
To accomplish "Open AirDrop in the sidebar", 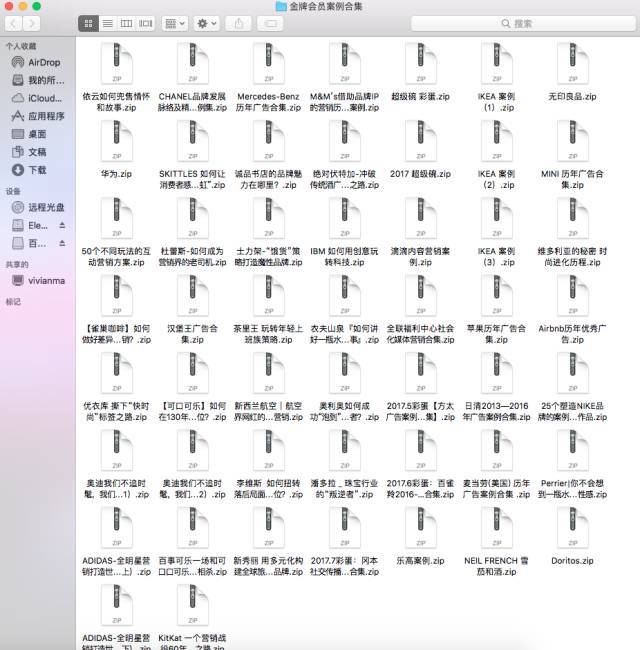I will 36,63.
